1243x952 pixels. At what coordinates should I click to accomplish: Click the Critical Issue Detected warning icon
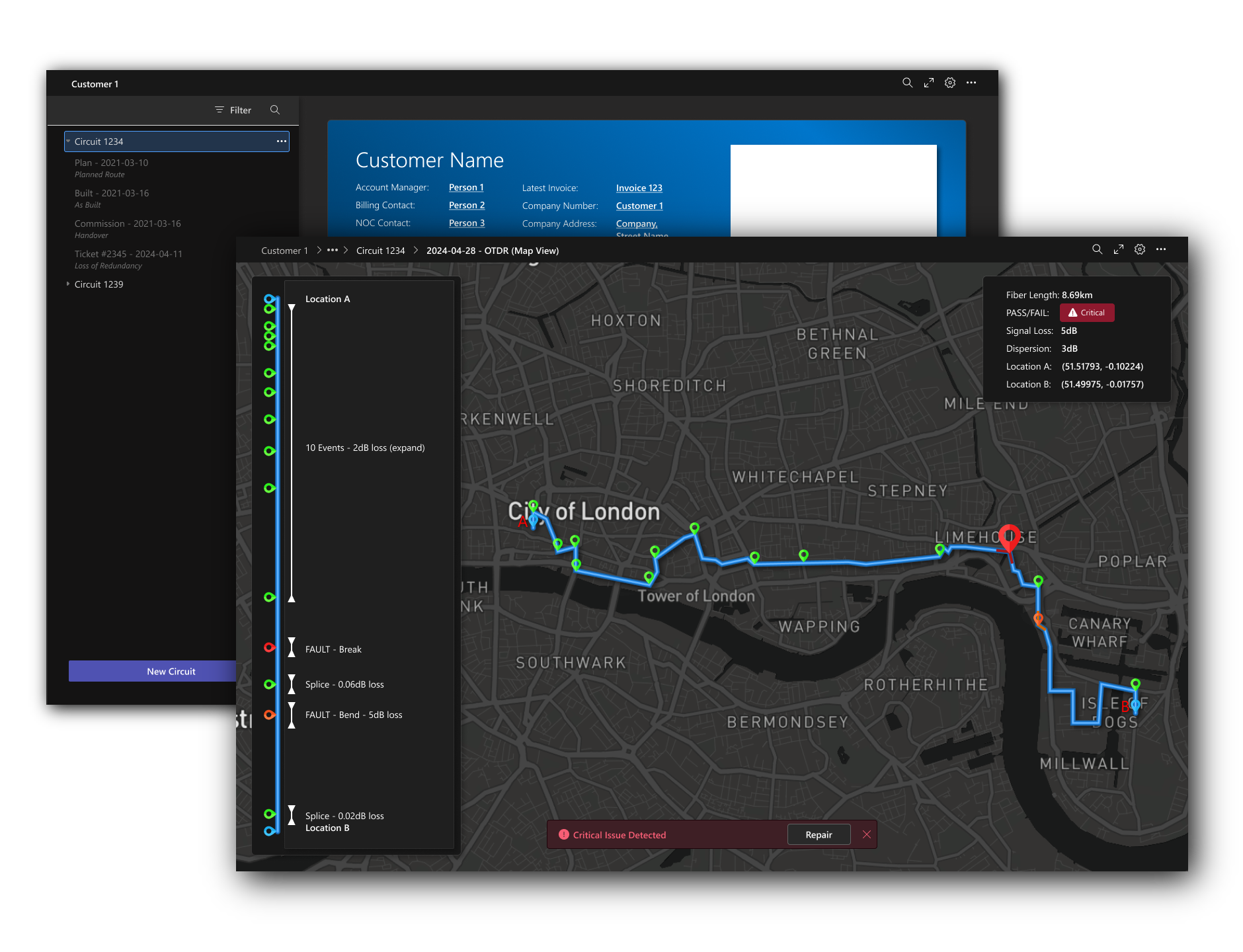coord(564,834)
